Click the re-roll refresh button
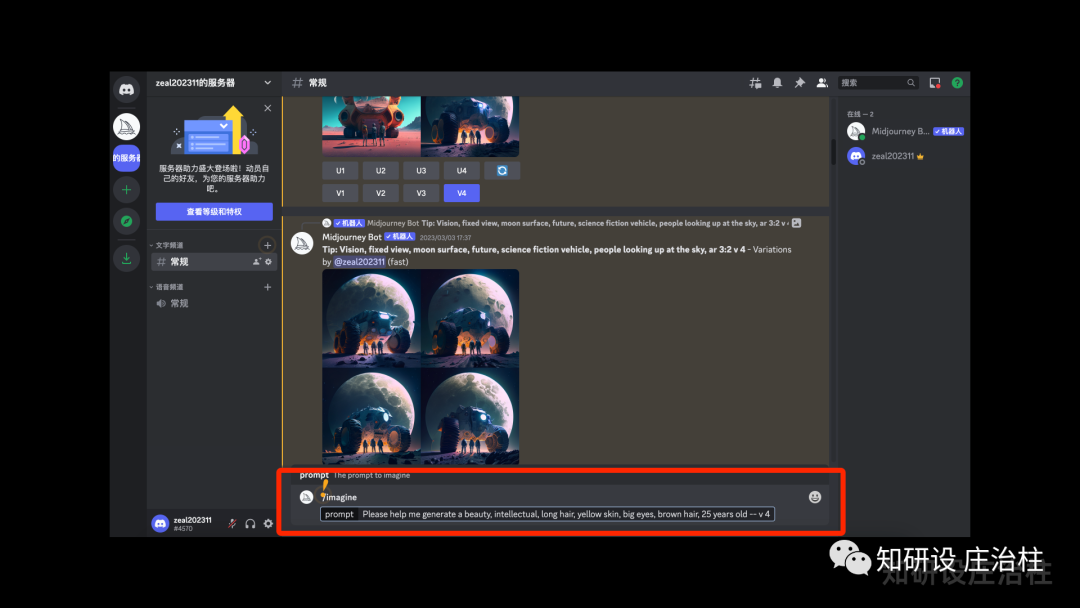Screen dimensions: 1080x608 pos(502,171)
